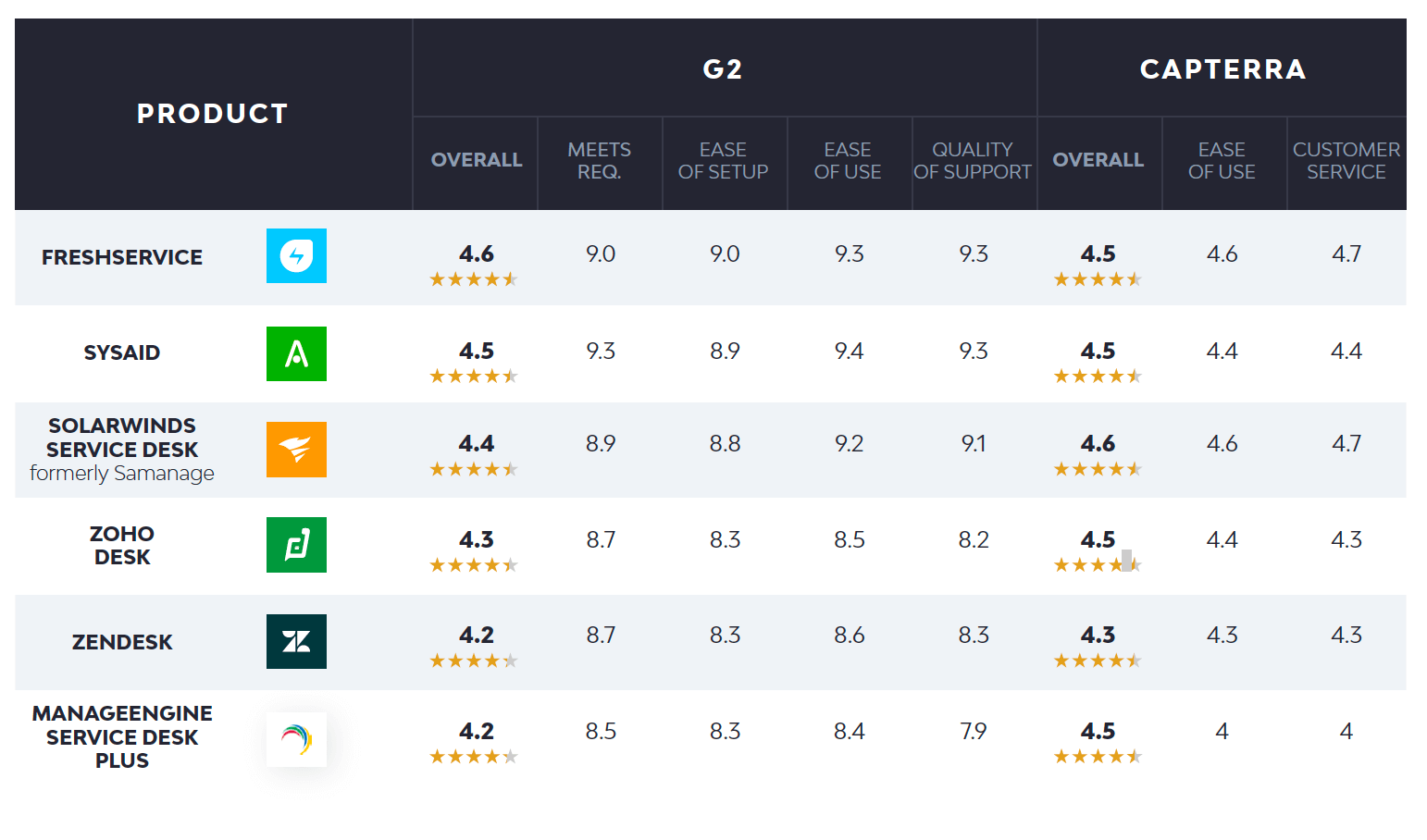Click the ManageEngine logo icon
Image resolution: width=1427 pixels, height=840 pixels.
pos(296,739)
